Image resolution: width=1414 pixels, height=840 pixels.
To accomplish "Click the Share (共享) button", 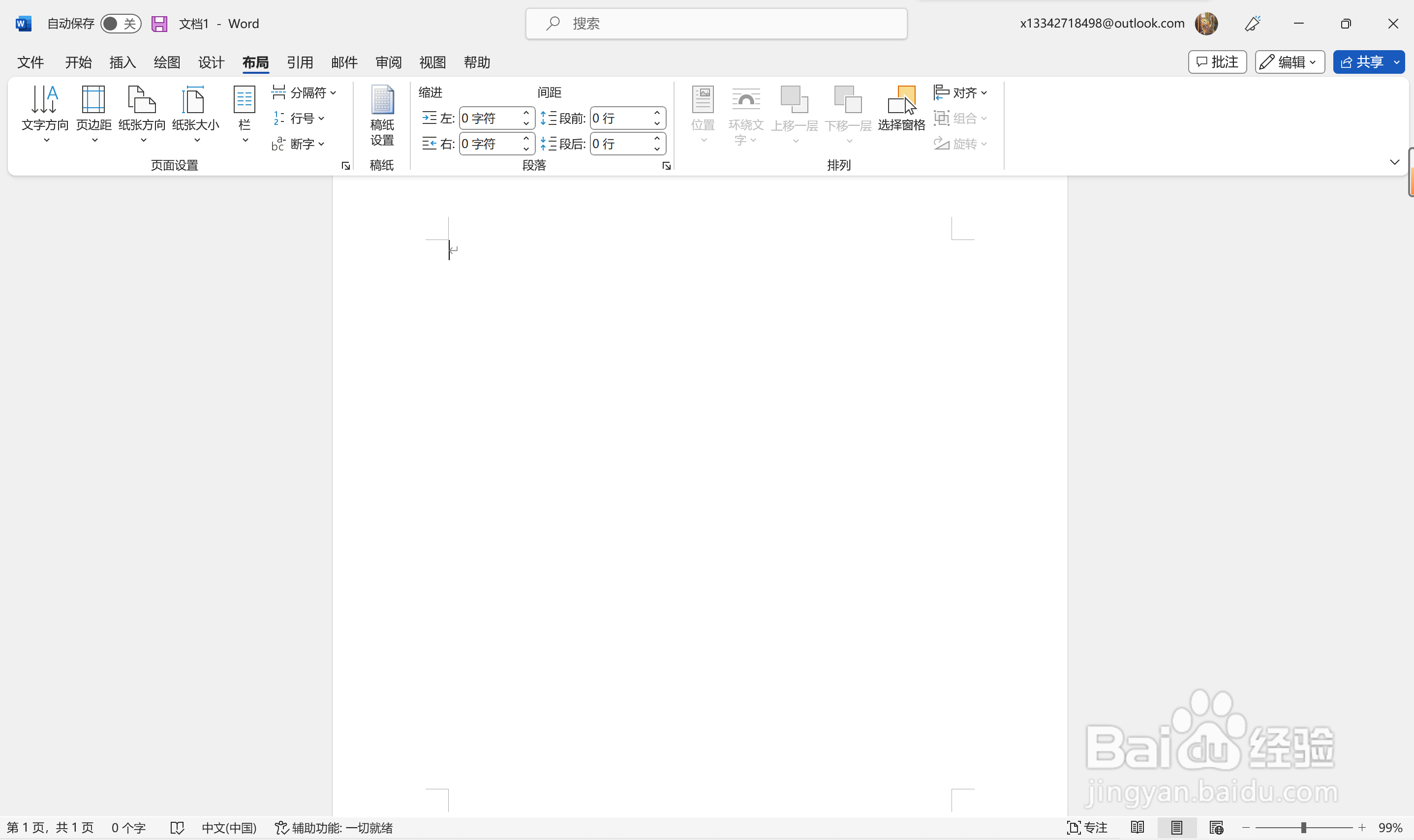I will tap(1361, 61).
